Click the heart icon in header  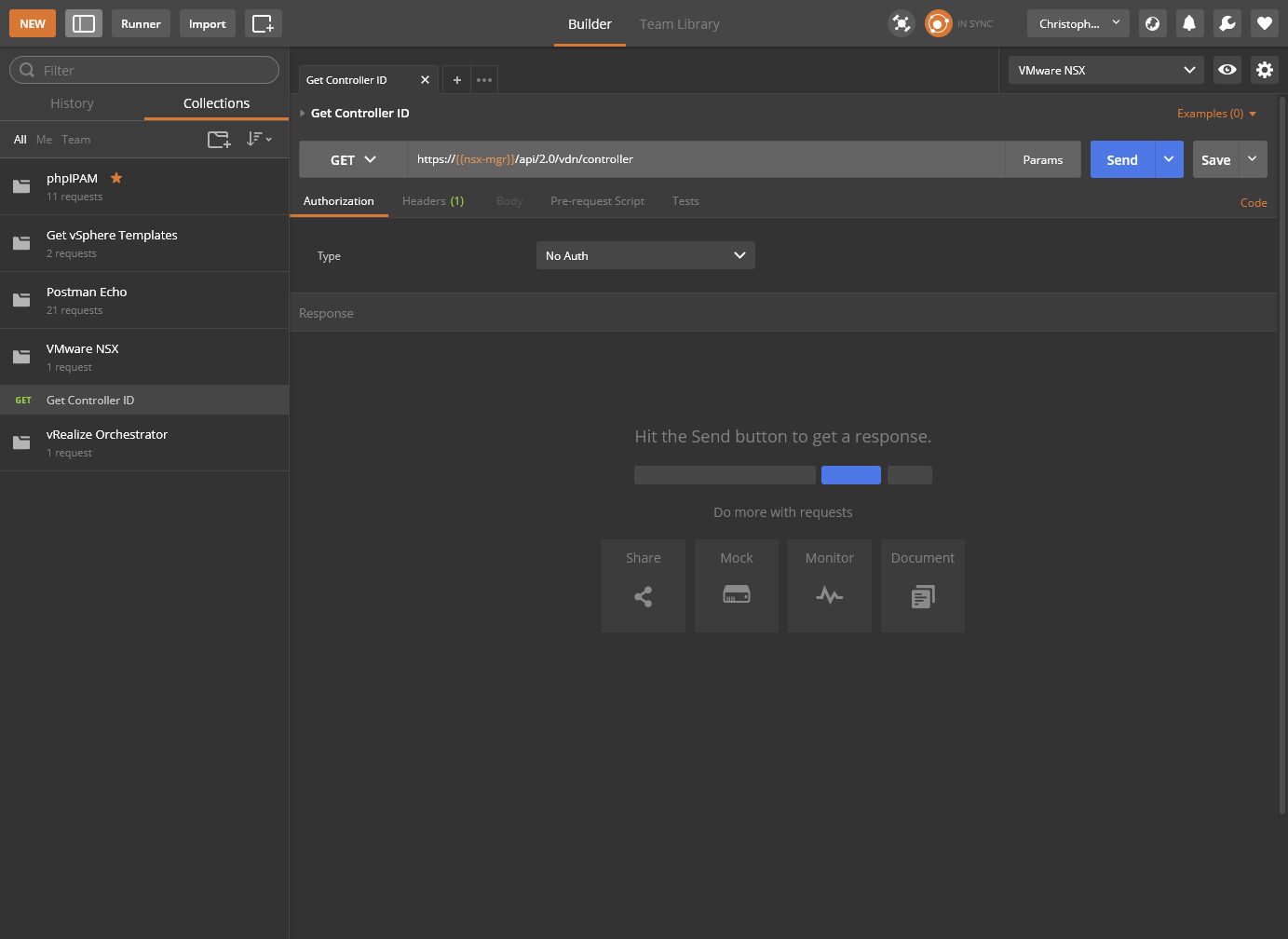click(x=1264, y=23)
